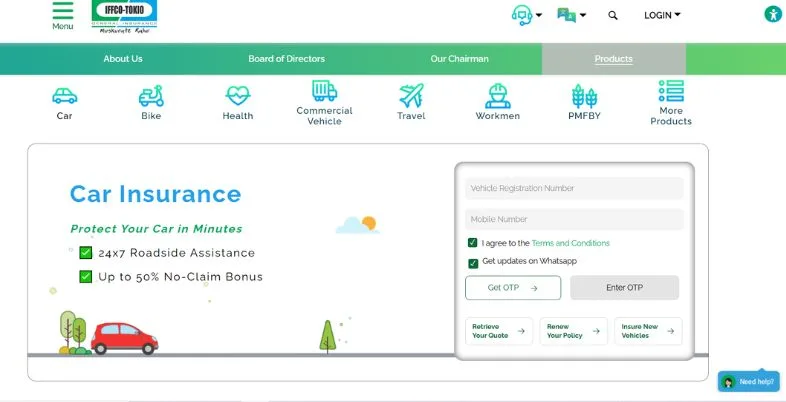786x402 pixels.
Task: Click the Get OTP button
Action: coord(513,288)
